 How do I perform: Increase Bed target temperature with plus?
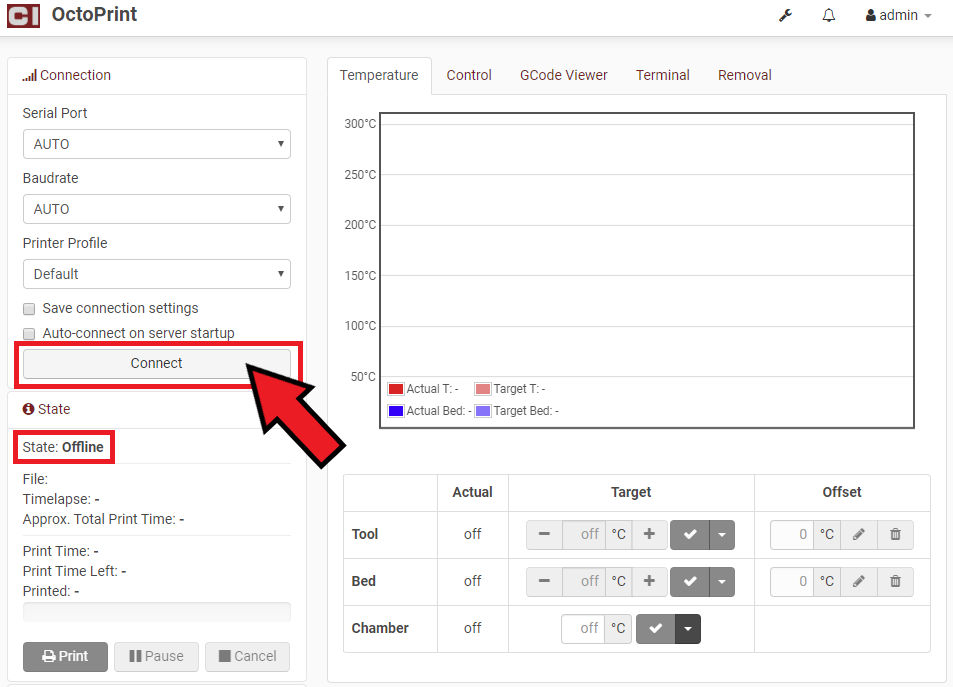click(x=649, y=581)
